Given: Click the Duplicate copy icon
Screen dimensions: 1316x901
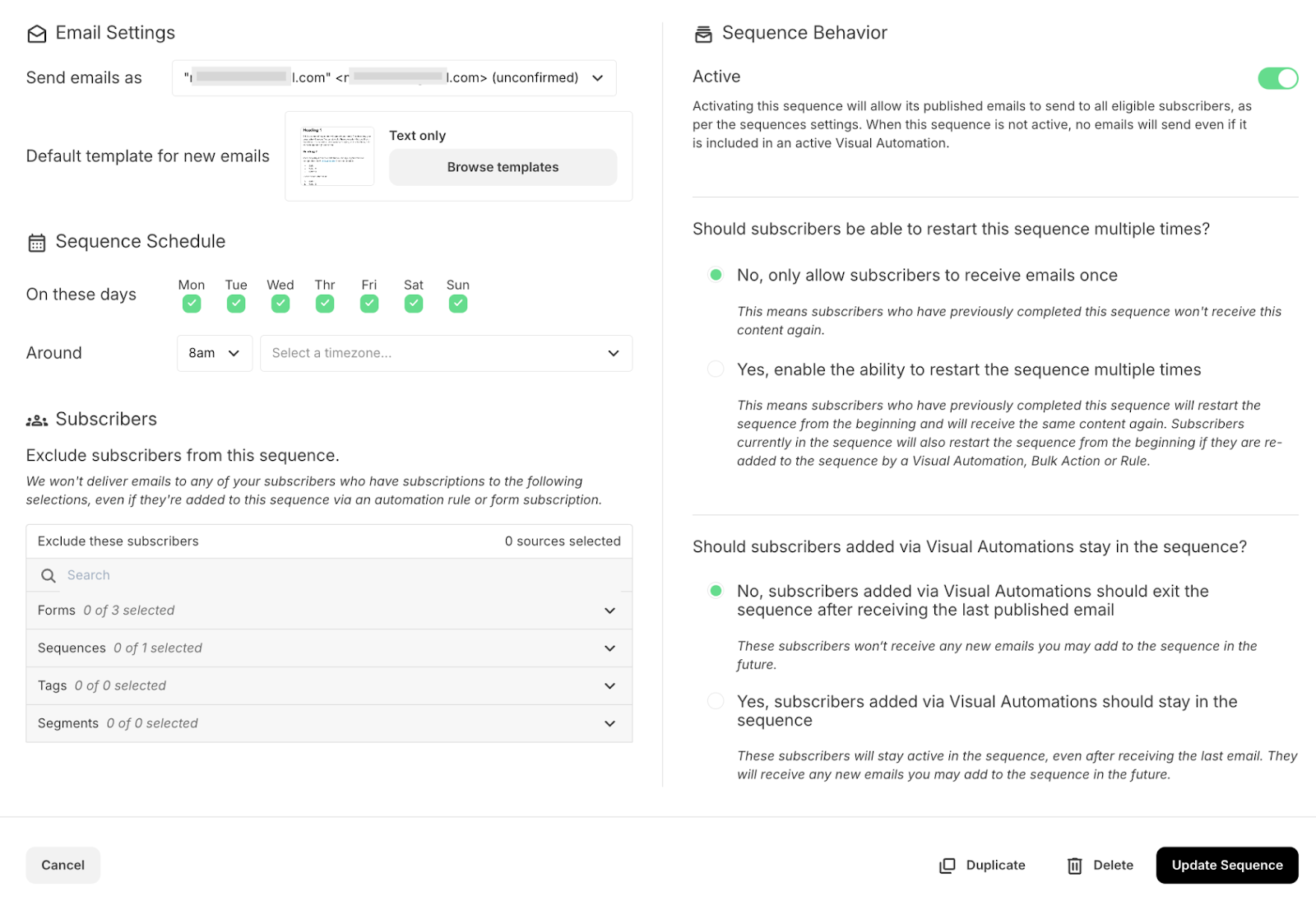Looking at the screenshot, I should 948,866.
